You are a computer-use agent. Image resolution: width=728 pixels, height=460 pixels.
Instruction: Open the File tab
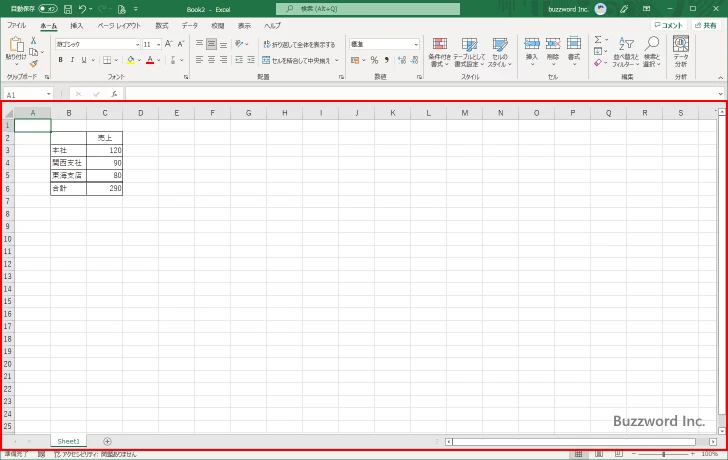point(17,26)
